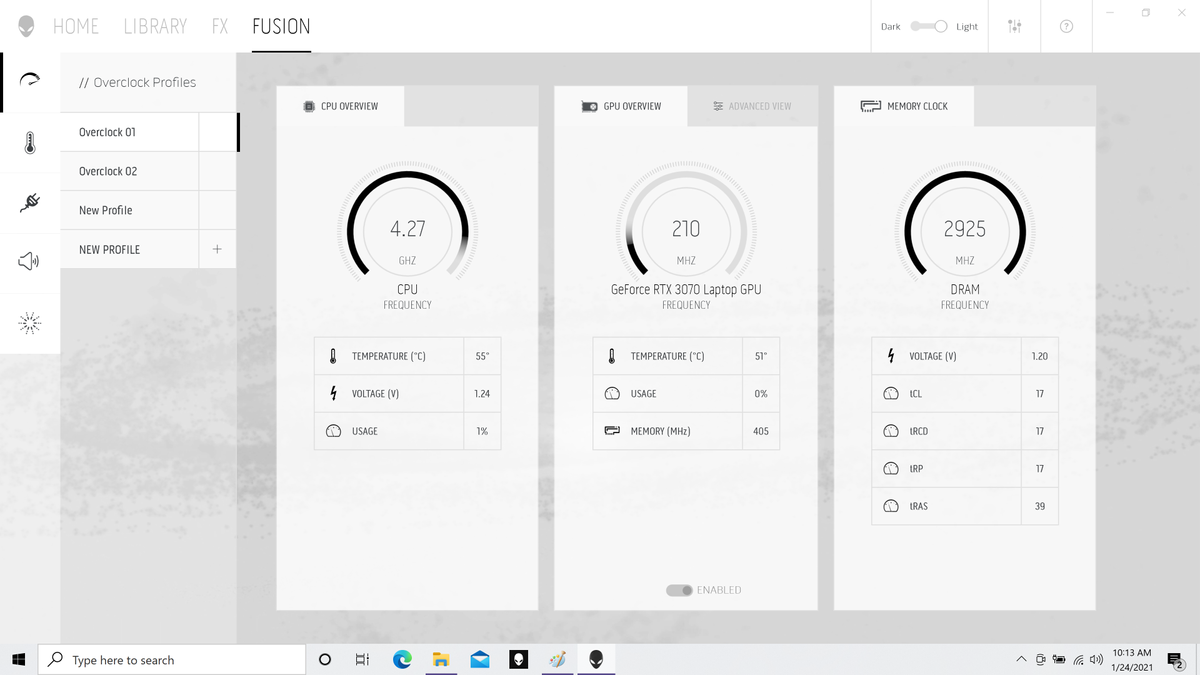Click the GPU memory chip icon
This screenshot has height=675, width=1200.
[x=612, y=431]
